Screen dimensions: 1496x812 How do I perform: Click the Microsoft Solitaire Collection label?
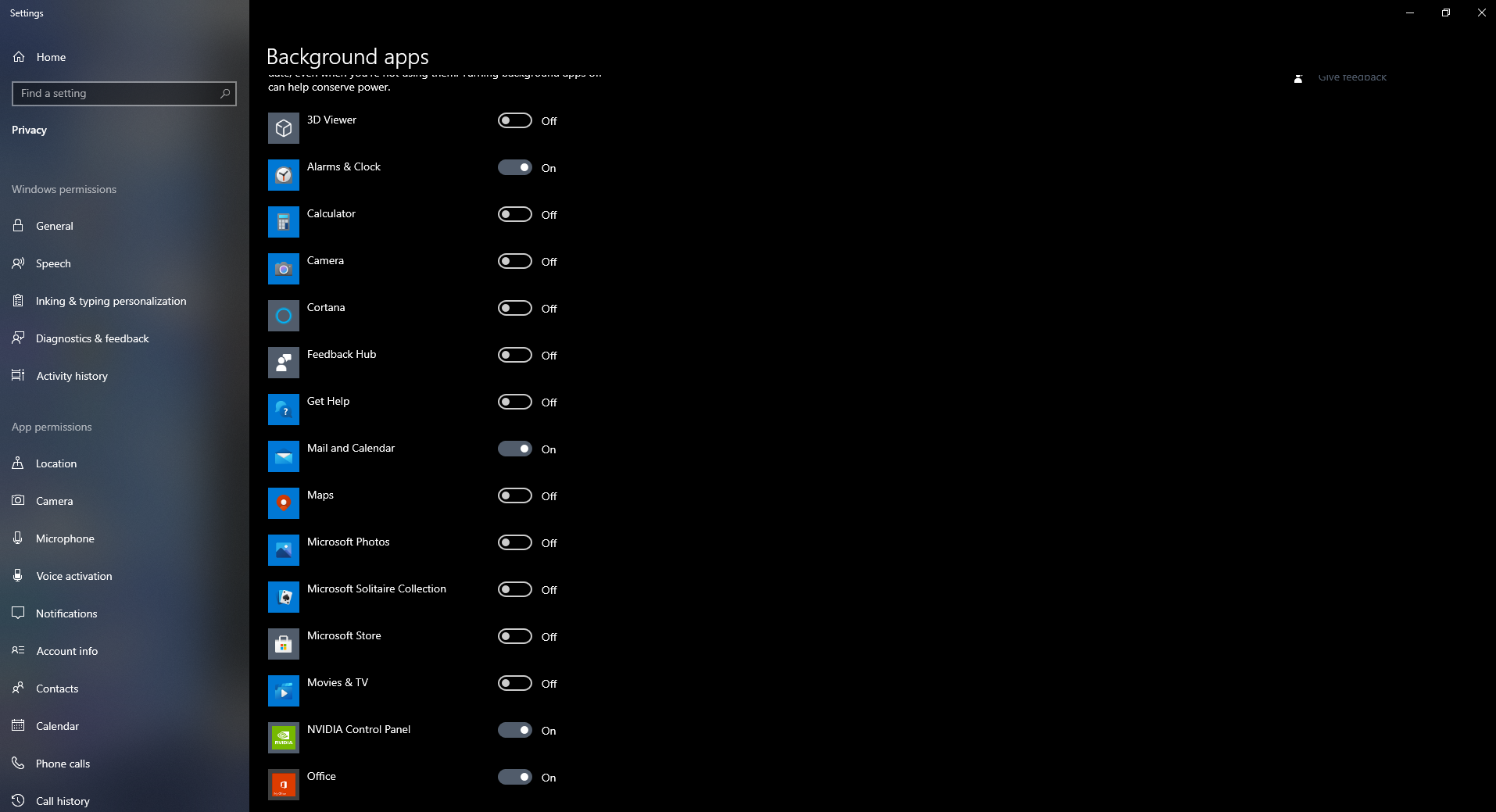coord(377,588)
